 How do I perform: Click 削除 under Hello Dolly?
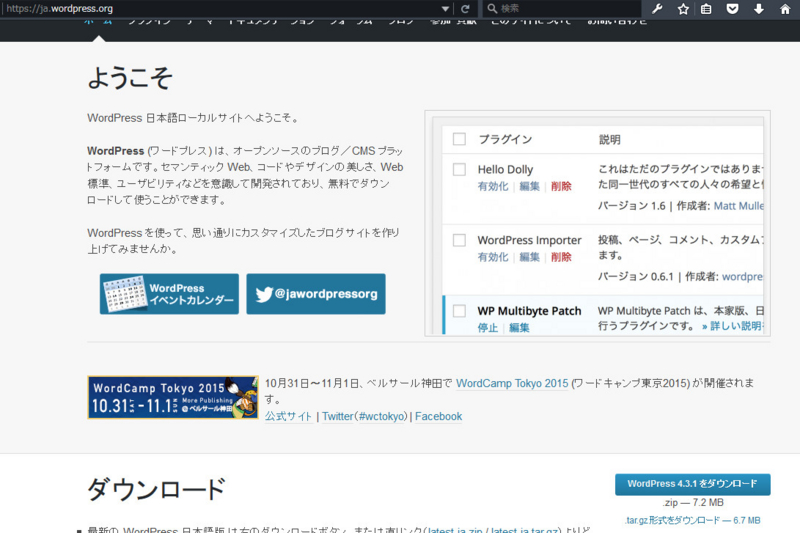click(x=561, y=186)
